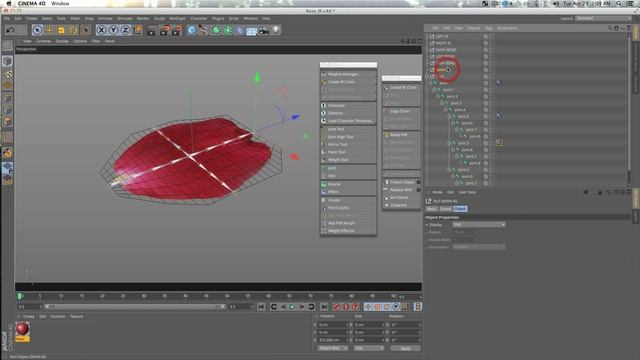Click Weights Manager in Character palette
The image size is (640, 360).
(348, 74)
